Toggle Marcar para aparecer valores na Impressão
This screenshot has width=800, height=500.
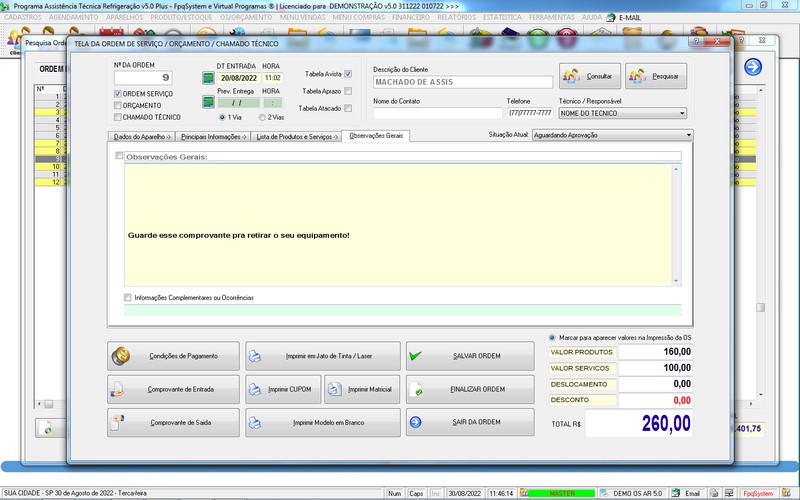(552, 338)
